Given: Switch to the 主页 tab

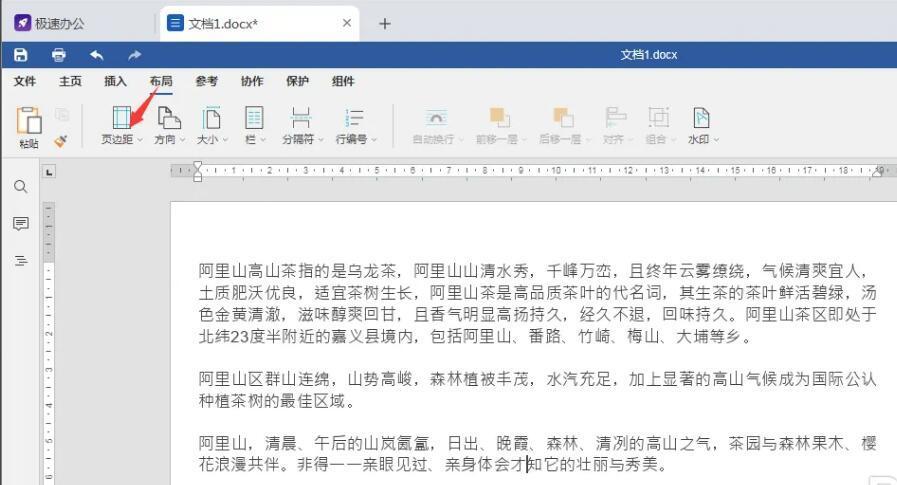Looking at the screenshot, I should pos(70,81).
